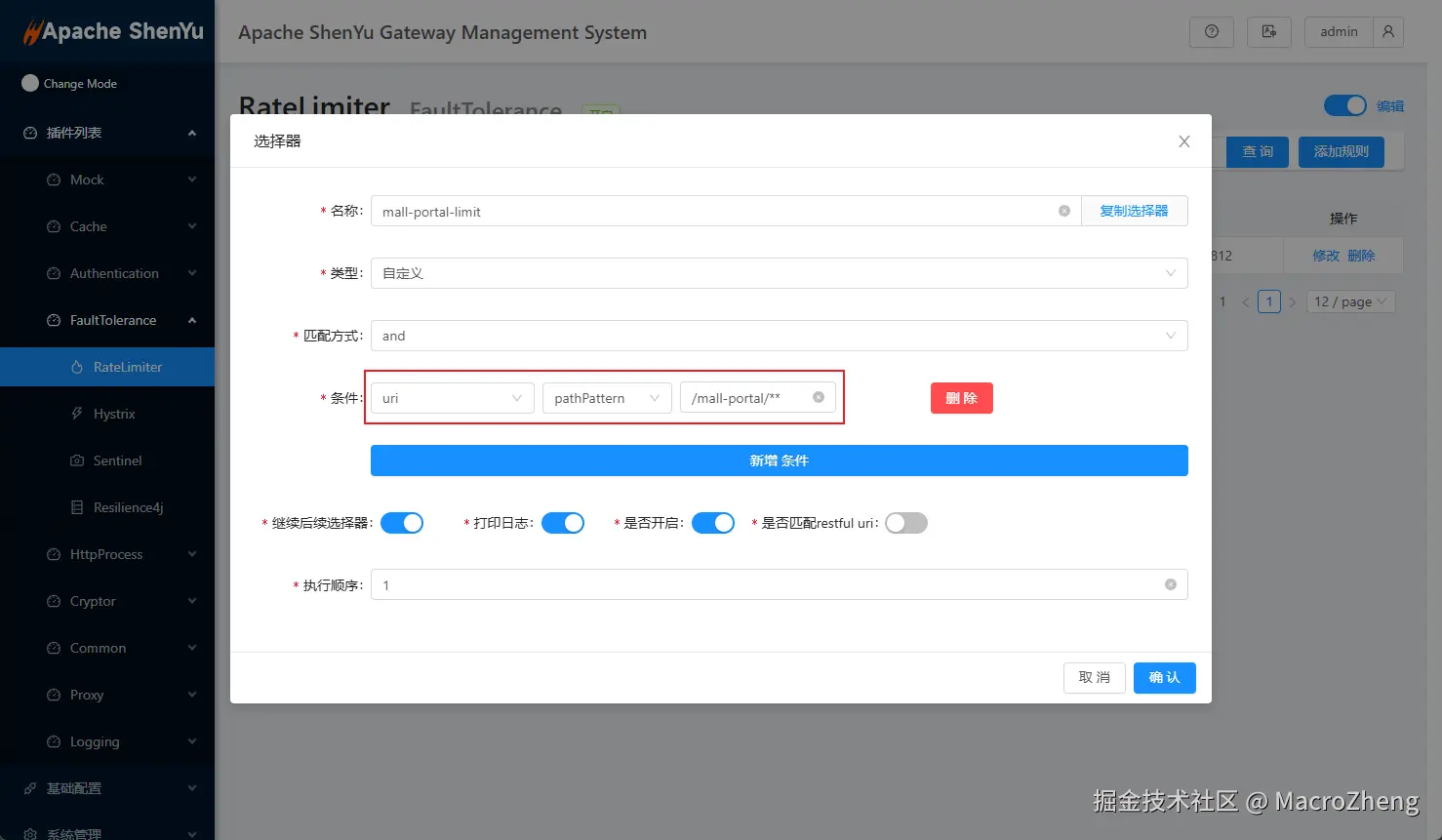The height and width of the screenshot is (840, 1442).
Task: Expand the Mock menu group
Action: coord(107,180)
